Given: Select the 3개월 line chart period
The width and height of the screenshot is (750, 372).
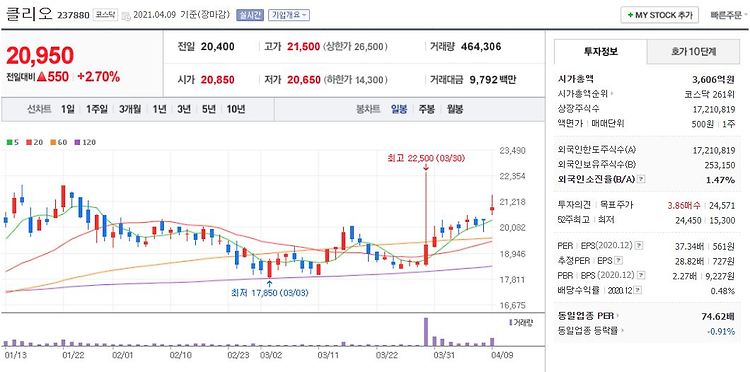Looking at the screenshot, I should 130,109.
